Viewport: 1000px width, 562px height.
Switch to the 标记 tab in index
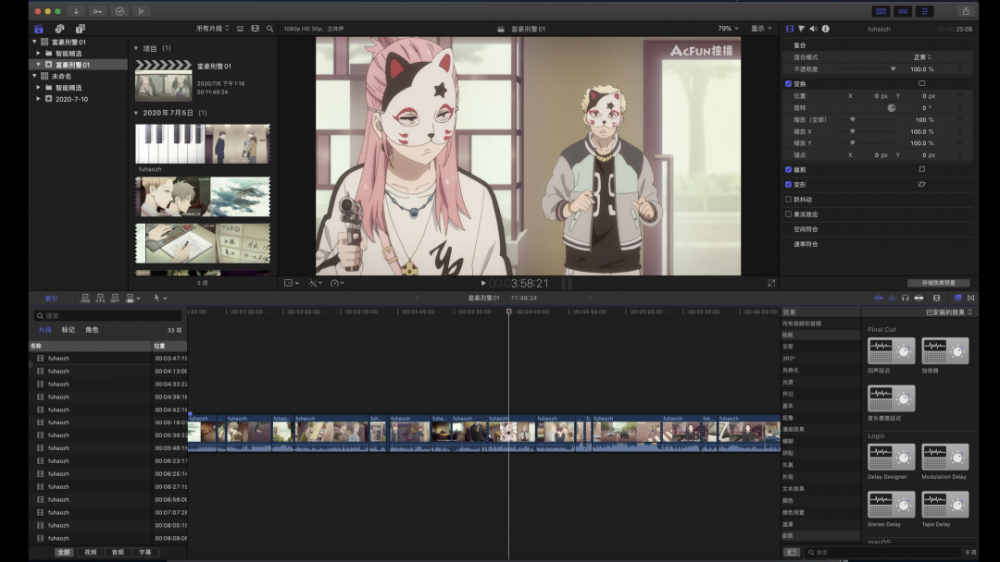pyautogui.click(x=68, y=330)
